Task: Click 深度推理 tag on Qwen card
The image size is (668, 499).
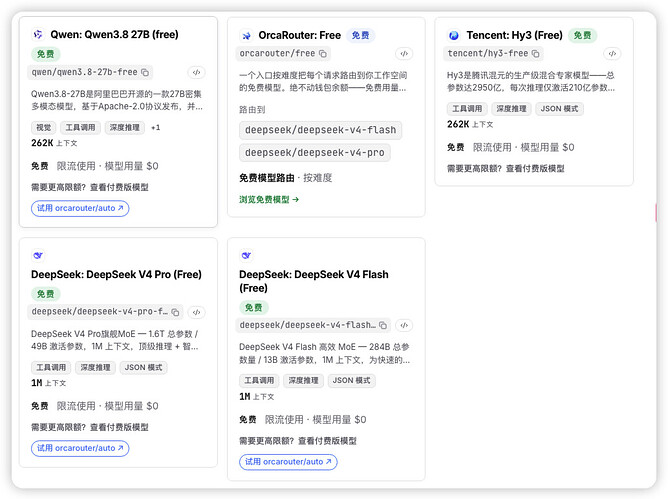Action: pos(124,127)
